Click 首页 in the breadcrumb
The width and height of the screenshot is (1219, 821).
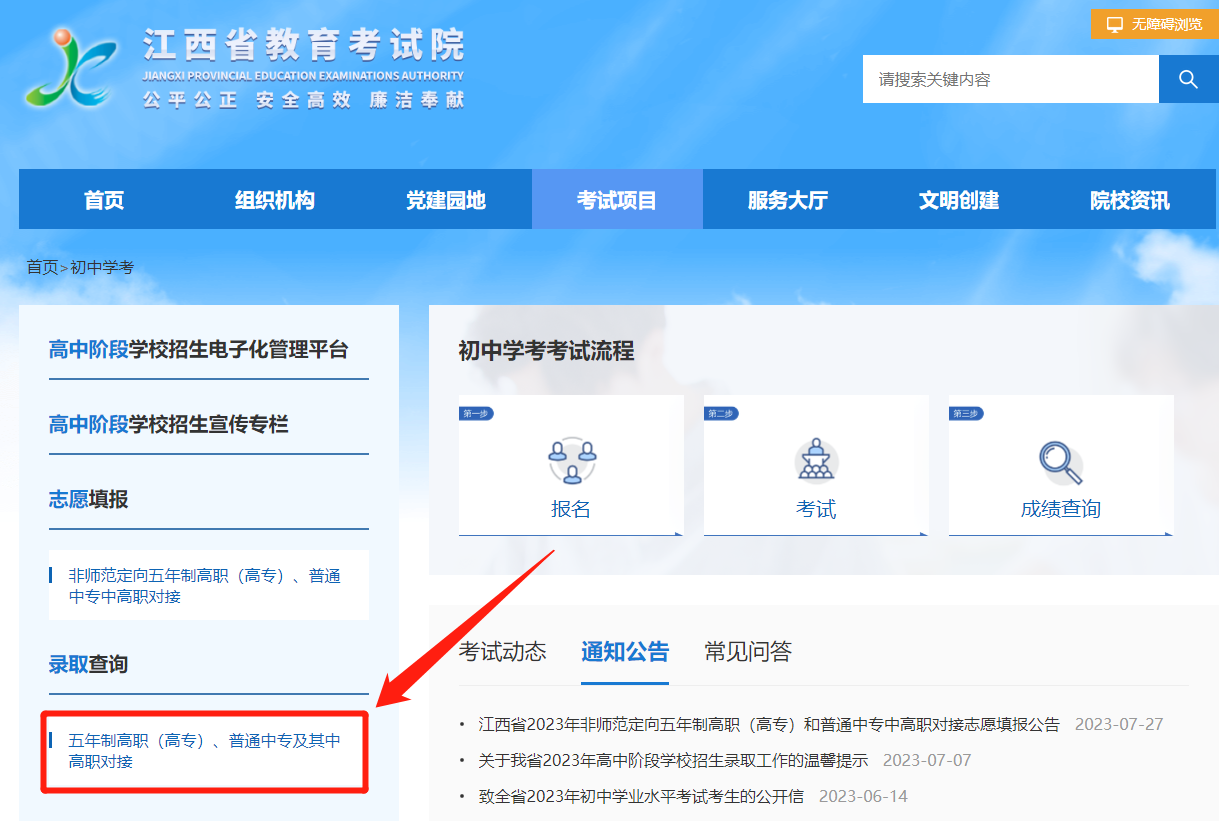42,267
